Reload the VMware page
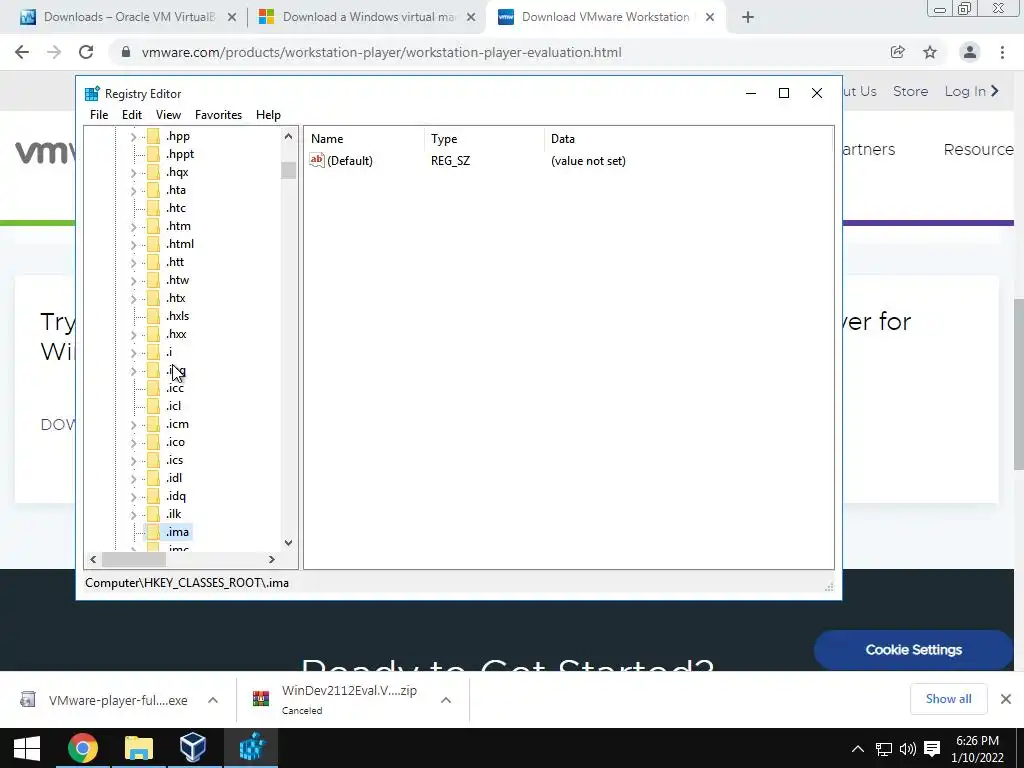The image size is (1024, 768). 86,52
